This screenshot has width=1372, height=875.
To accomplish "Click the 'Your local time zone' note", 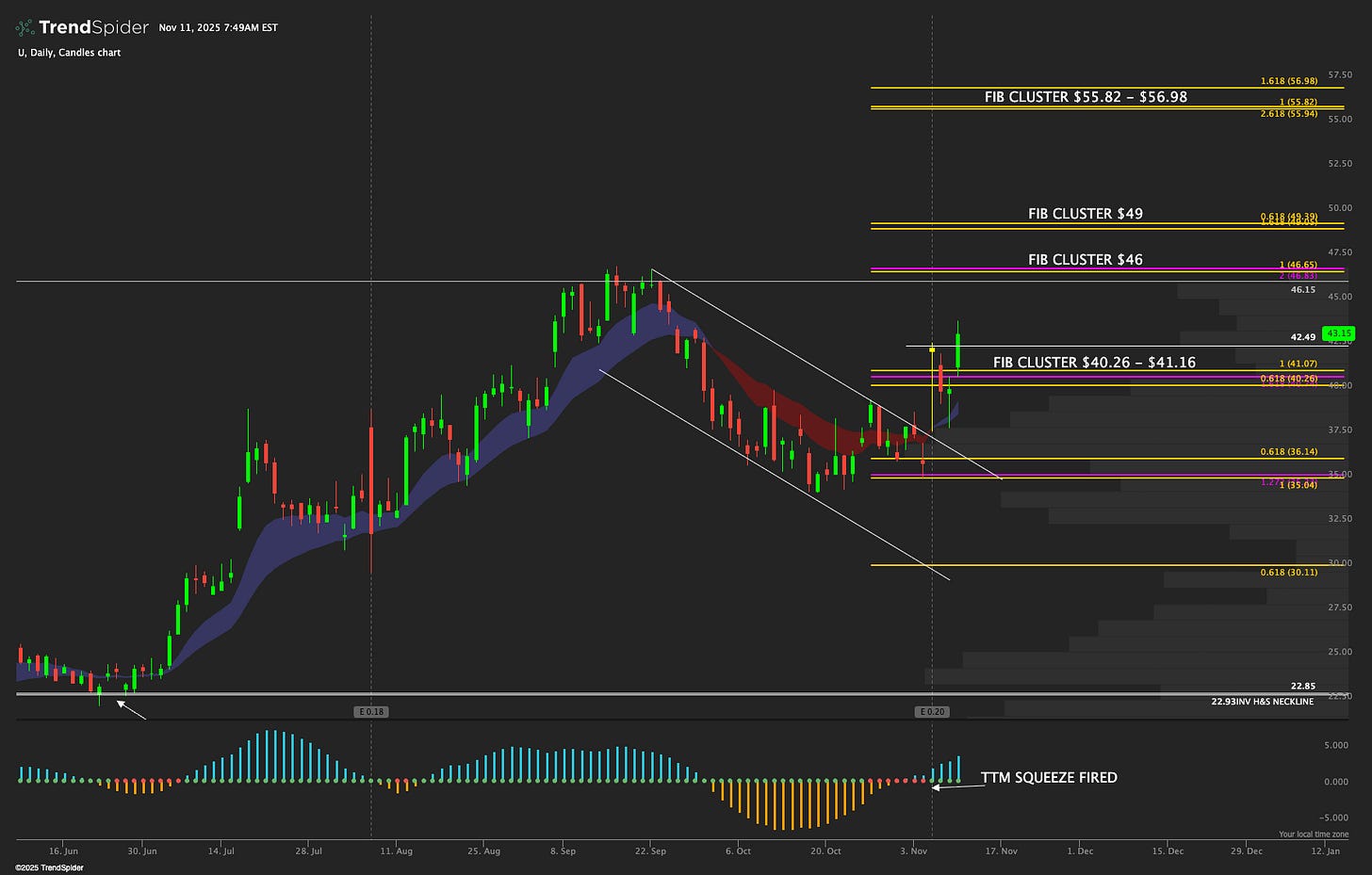I will (x=1314, y=835).
